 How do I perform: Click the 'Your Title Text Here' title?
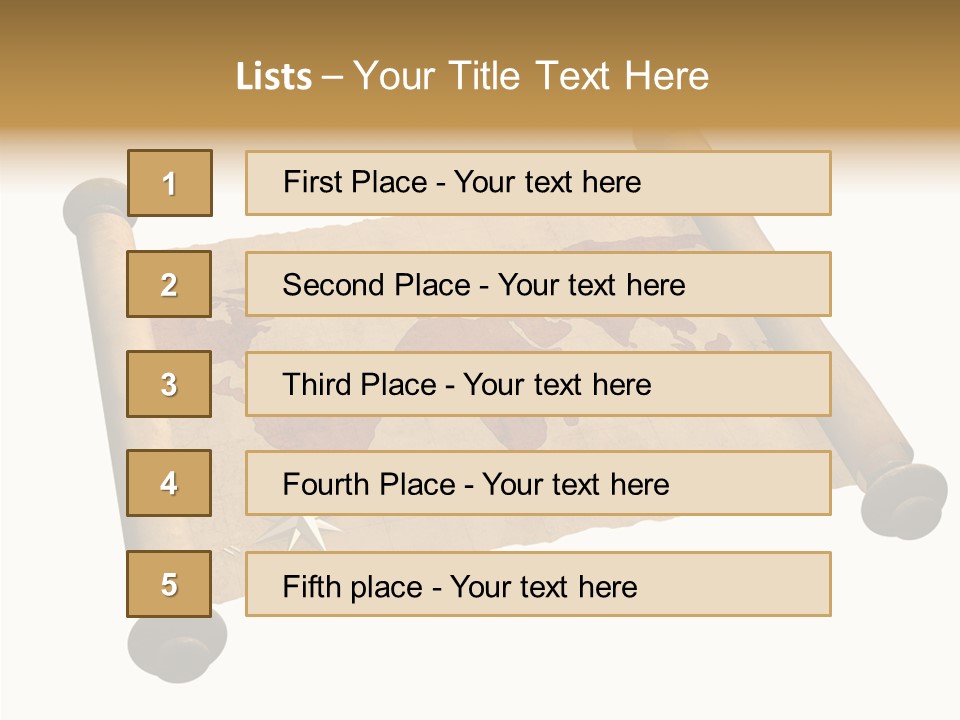(530, 76)
